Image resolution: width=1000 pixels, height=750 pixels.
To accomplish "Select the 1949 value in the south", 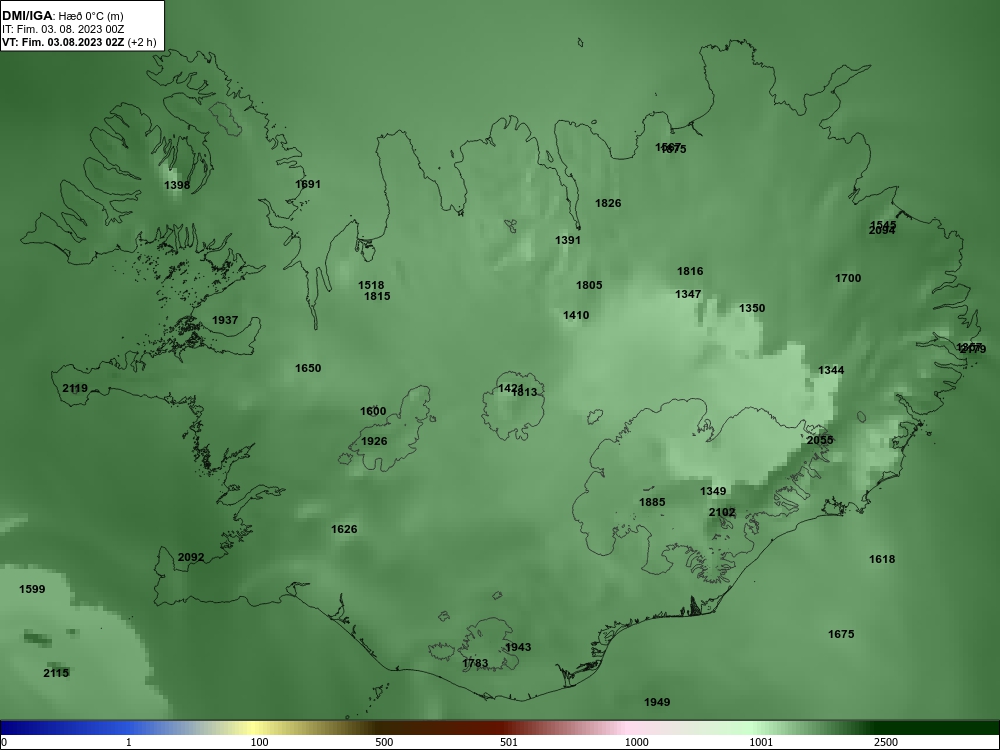I will tap(657, 702).
